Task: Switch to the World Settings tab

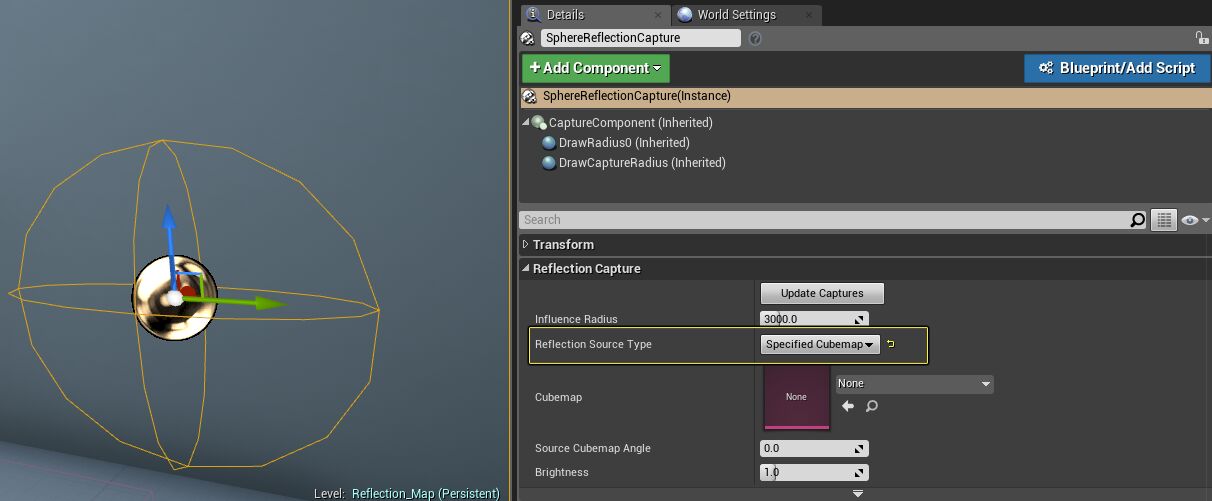Action: click(x=736, y=15)
